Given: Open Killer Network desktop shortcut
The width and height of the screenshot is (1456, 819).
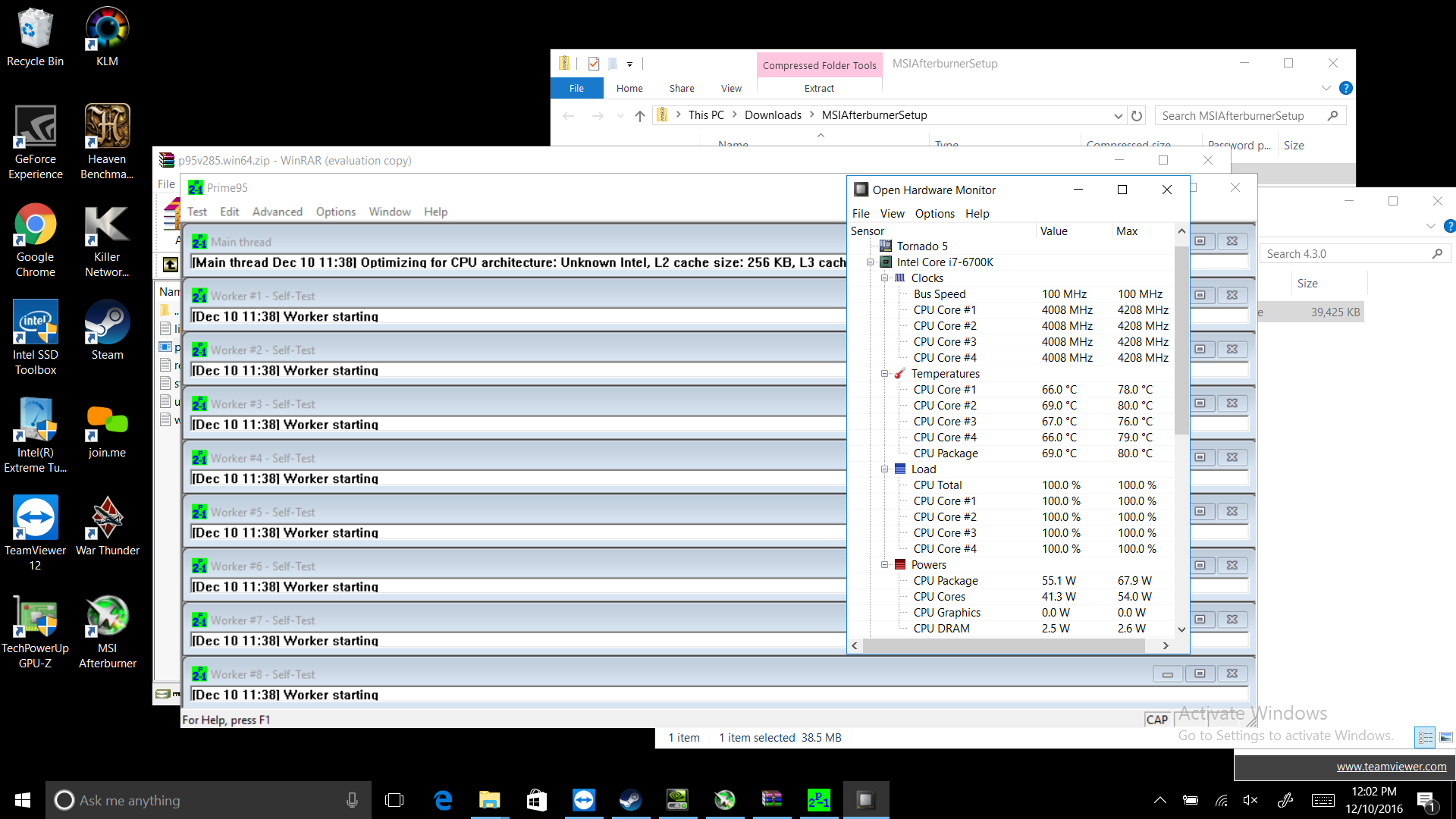Looking at the screenshot, I should (x=107, y=240).
